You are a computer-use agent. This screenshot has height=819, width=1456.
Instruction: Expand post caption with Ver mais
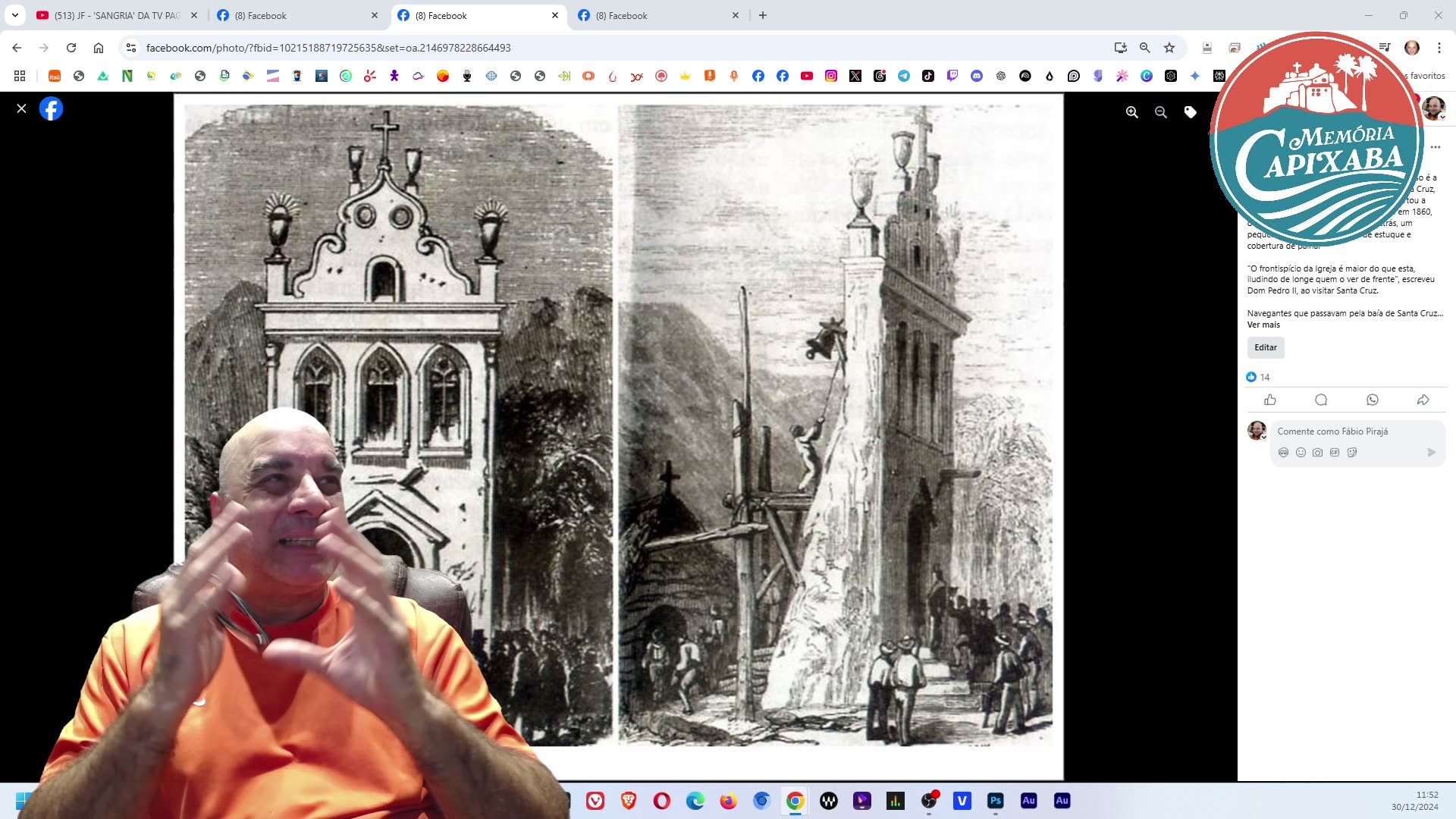click(x=1263, y=325)
